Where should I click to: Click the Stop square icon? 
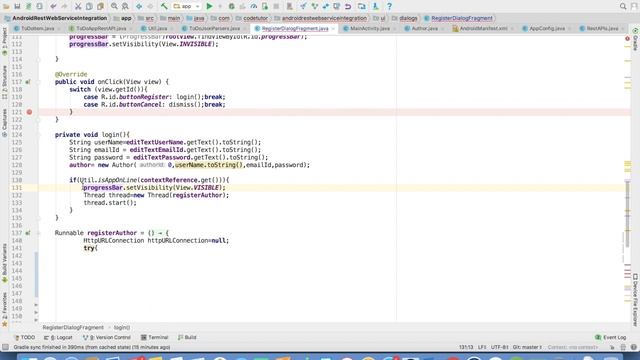(276, 7)
